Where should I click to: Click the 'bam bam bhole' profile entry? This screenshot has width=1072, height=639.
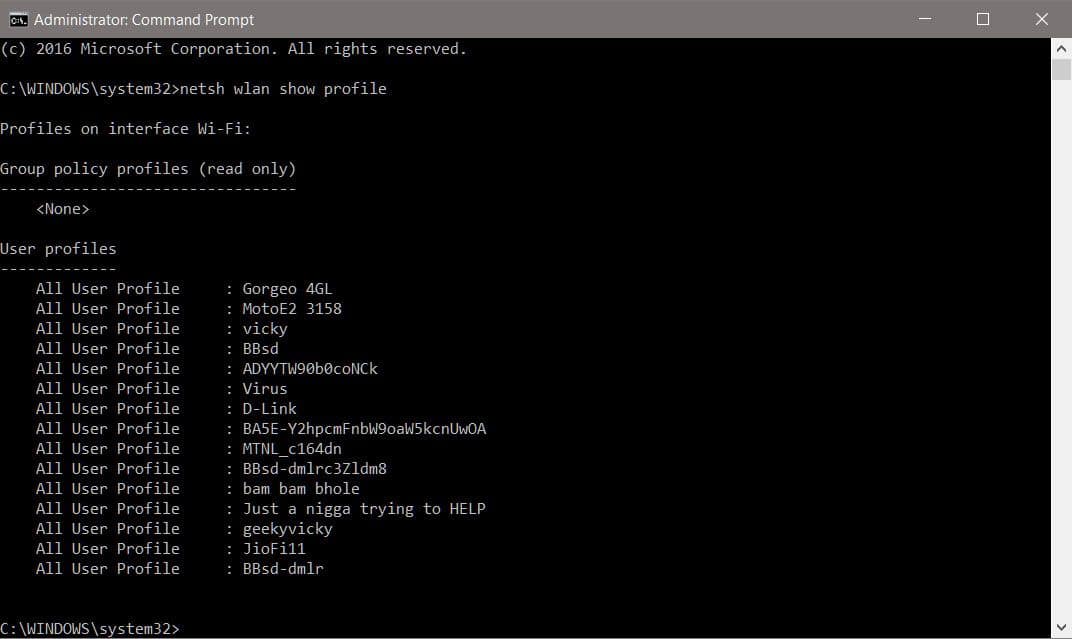[302, 488]
